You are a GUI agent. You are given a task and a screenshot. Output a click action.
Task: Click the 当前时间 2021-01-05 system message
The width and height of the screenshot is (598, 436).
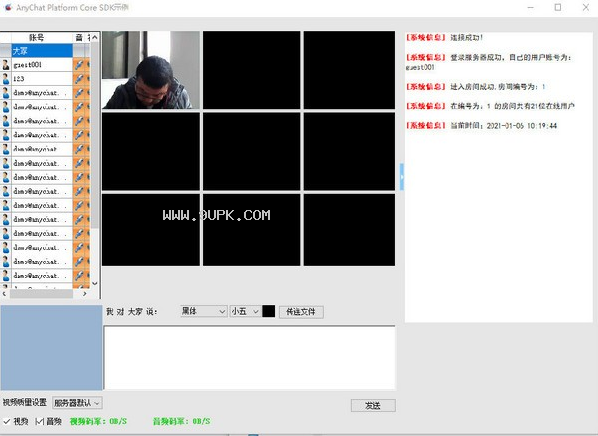pyautogui.click(x=481, y=125)
